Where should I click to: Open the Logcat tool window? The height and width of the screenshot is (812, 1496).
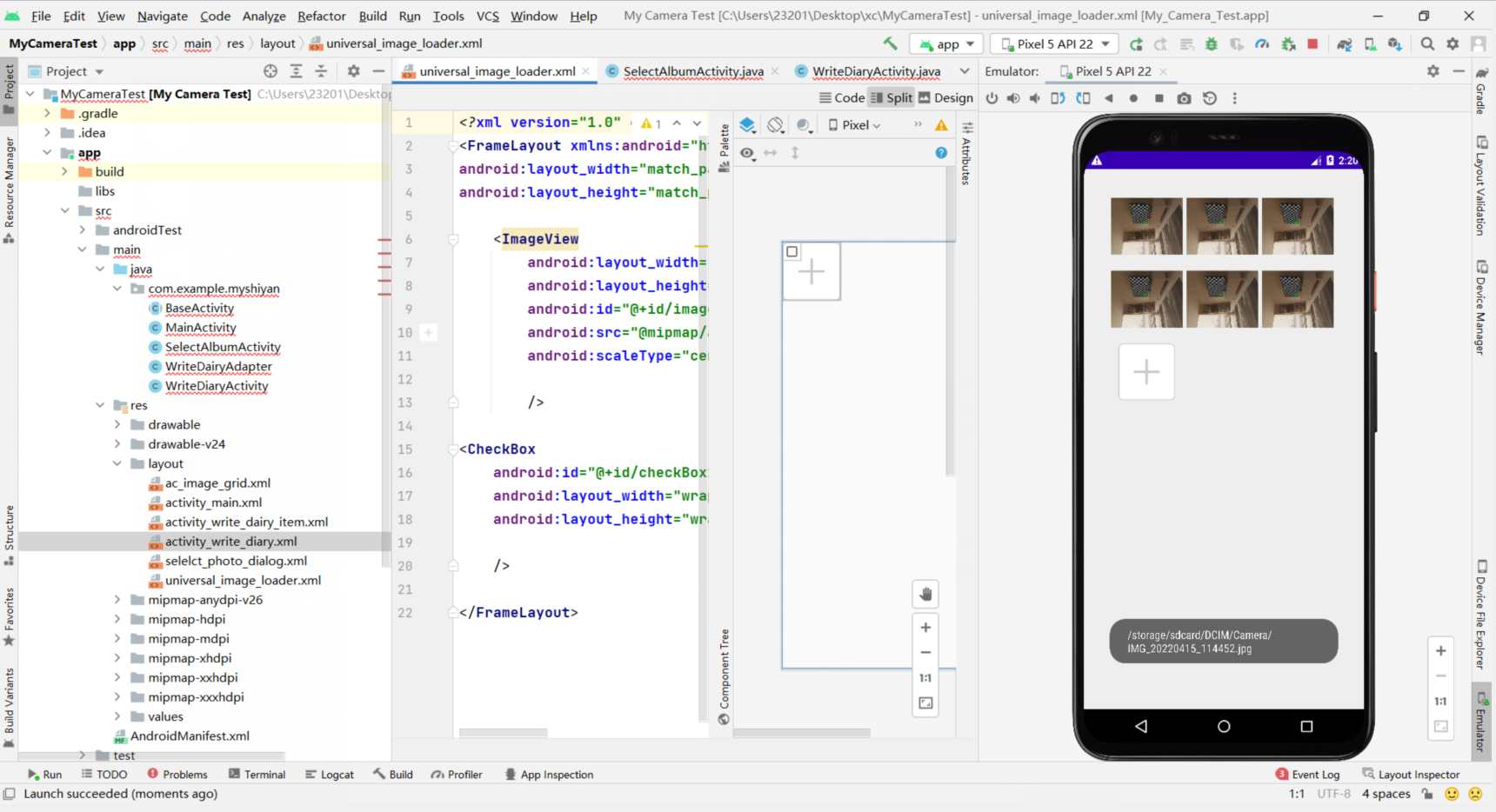click(329, 775)
